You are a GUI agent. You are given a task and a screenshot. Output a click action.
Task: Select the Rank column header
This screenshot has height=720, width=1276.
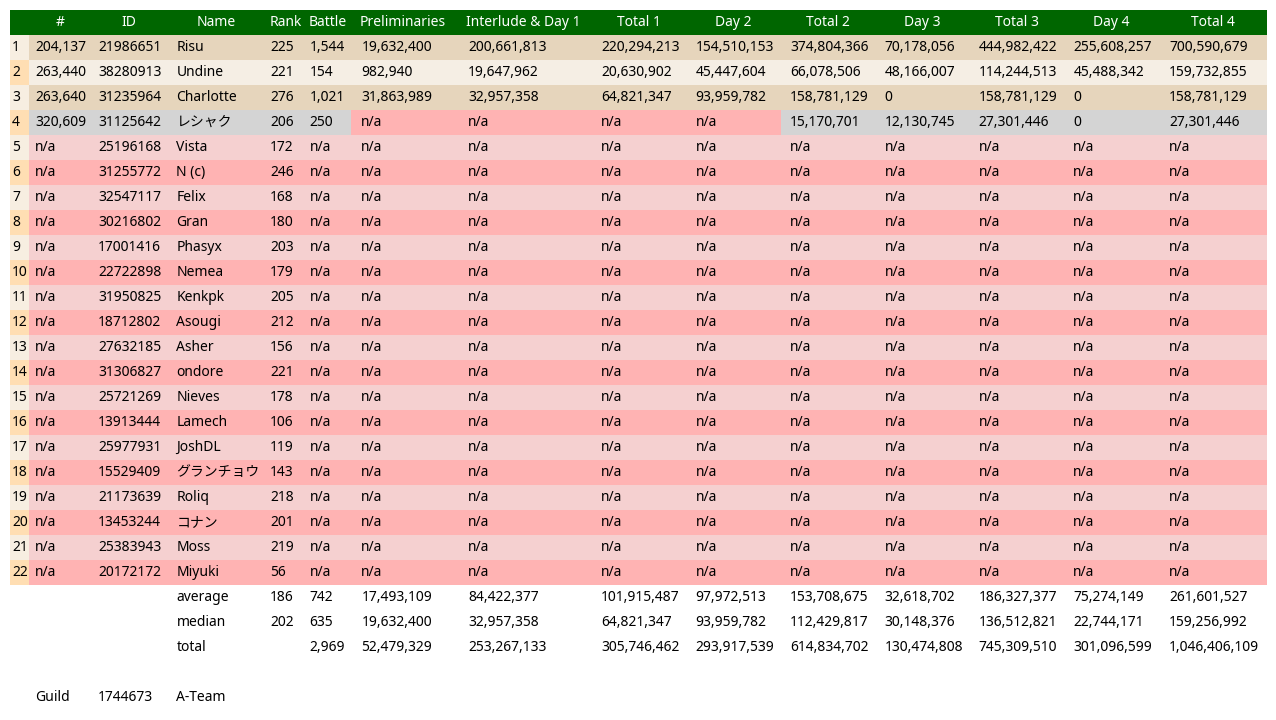[285, 21]
